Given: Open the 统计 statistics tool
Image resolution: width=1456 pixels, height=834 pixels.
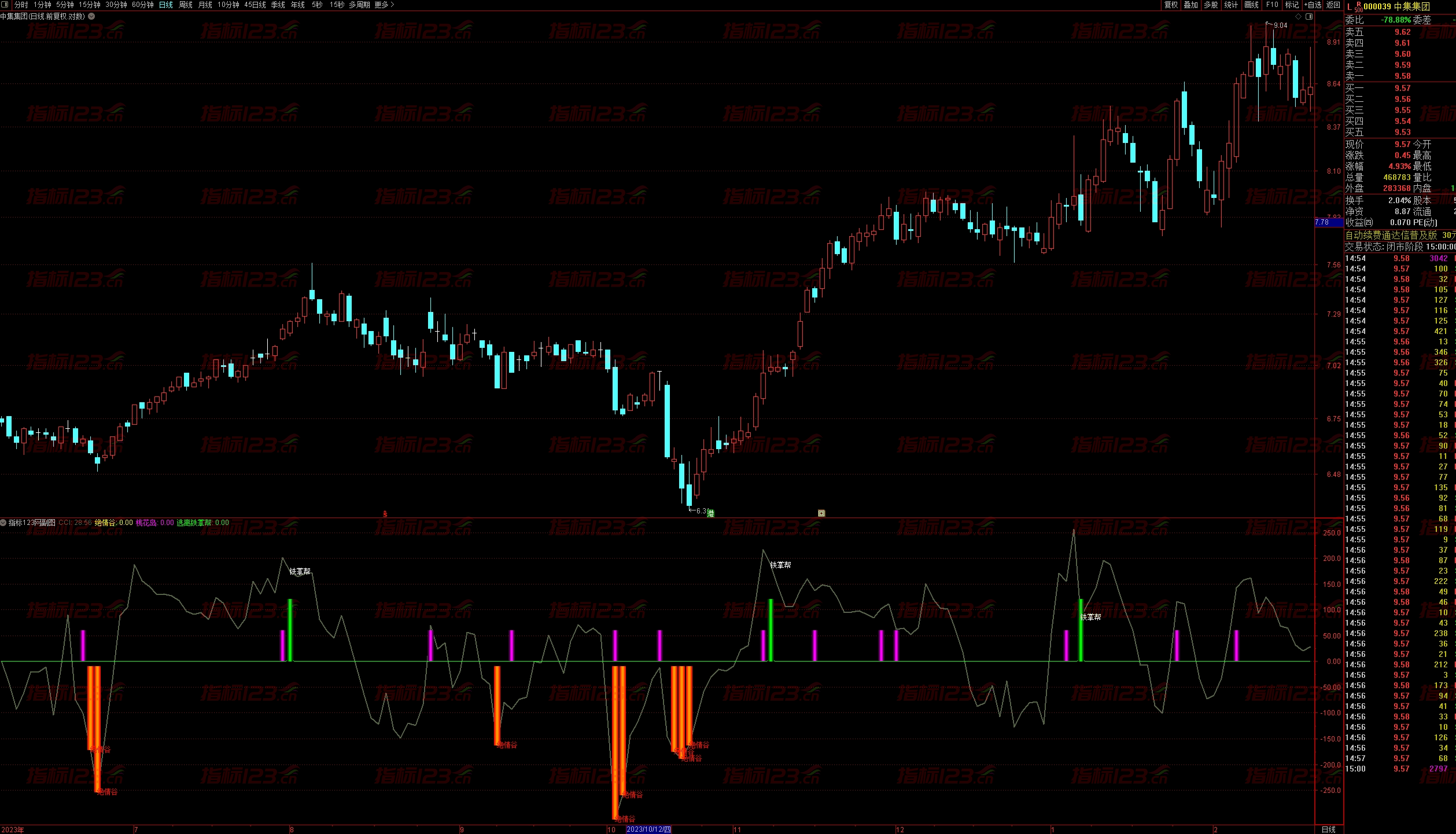Looking at the screenshot, I should point(1231,5).
